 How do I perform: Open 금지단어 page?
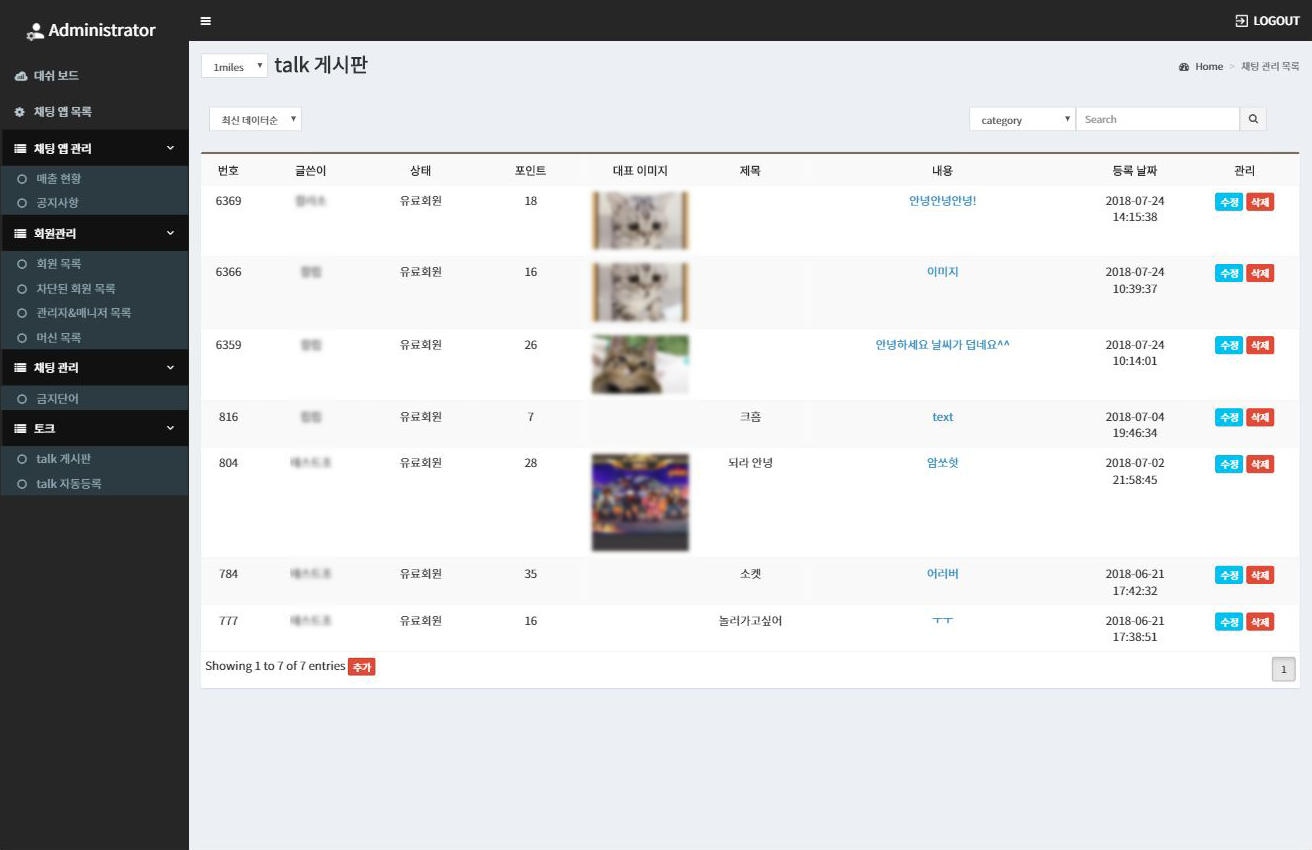pos(57,398)
